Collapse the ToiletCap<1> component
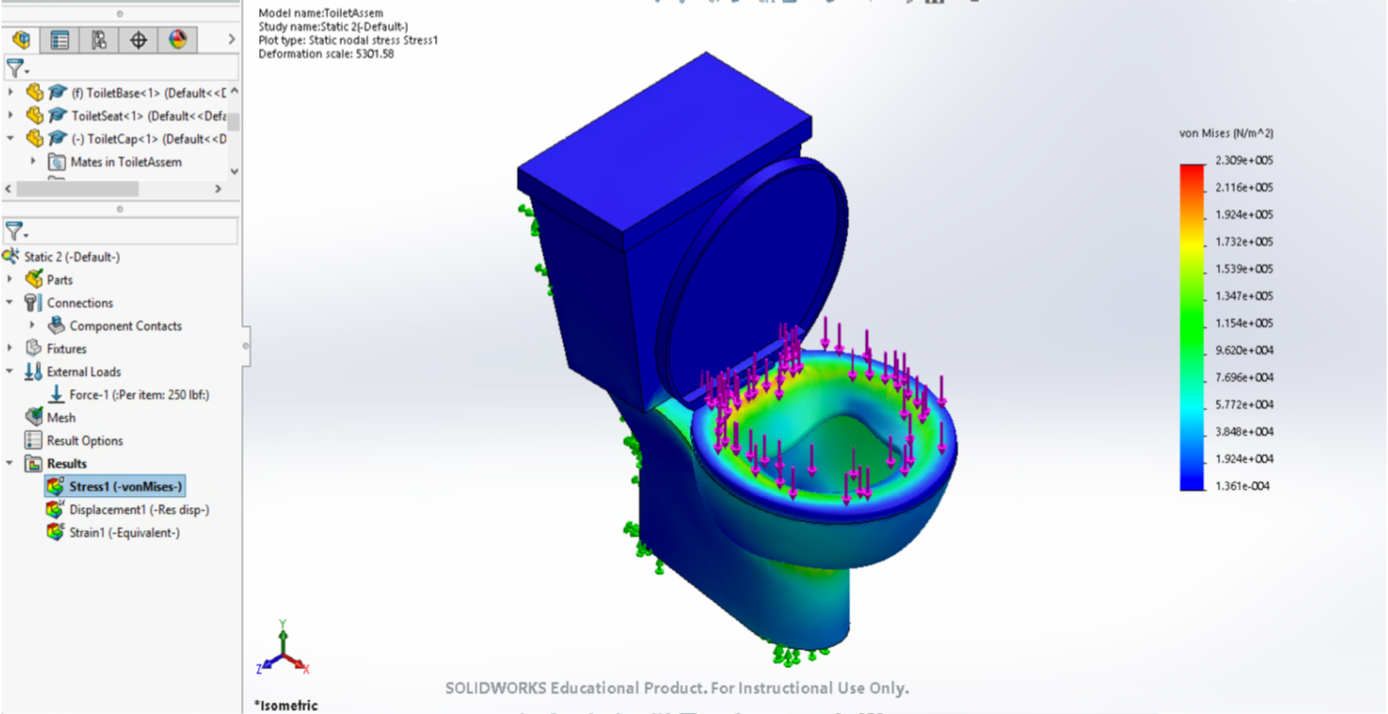This screenshot has height=714, width=1388. point(10,138)
